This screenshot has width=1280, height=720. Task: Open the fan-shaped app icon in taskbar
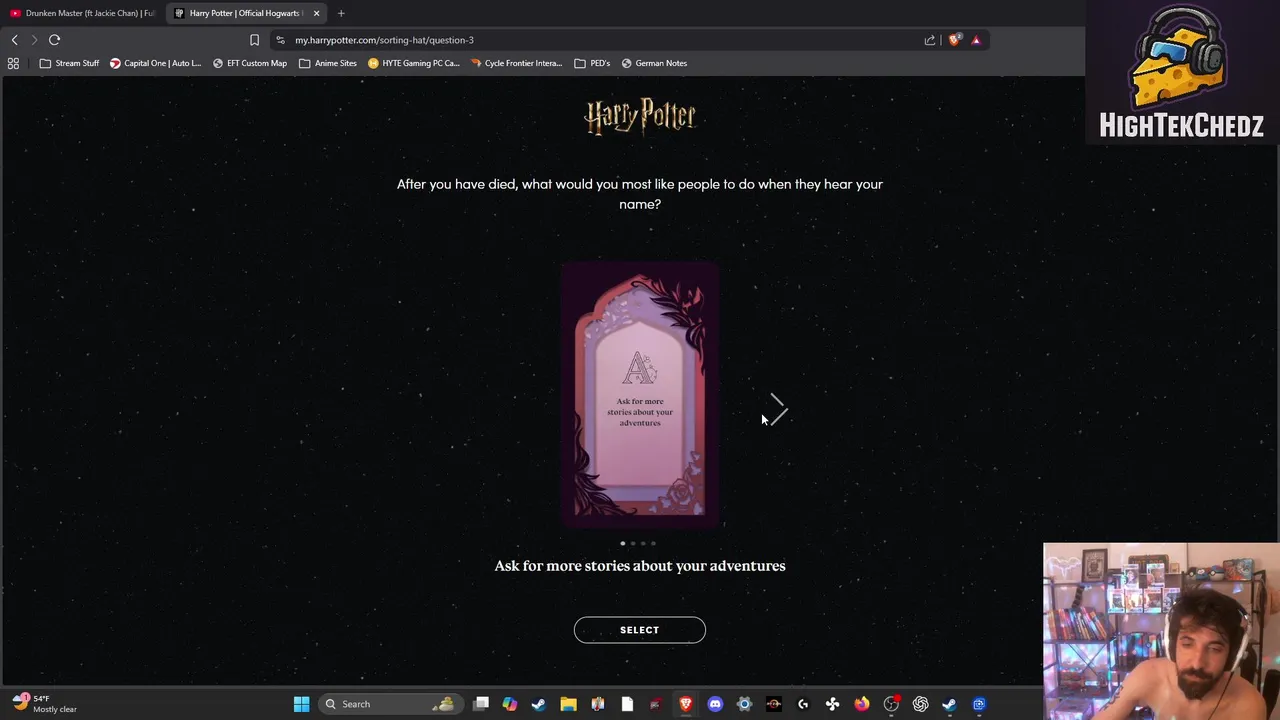832,704
